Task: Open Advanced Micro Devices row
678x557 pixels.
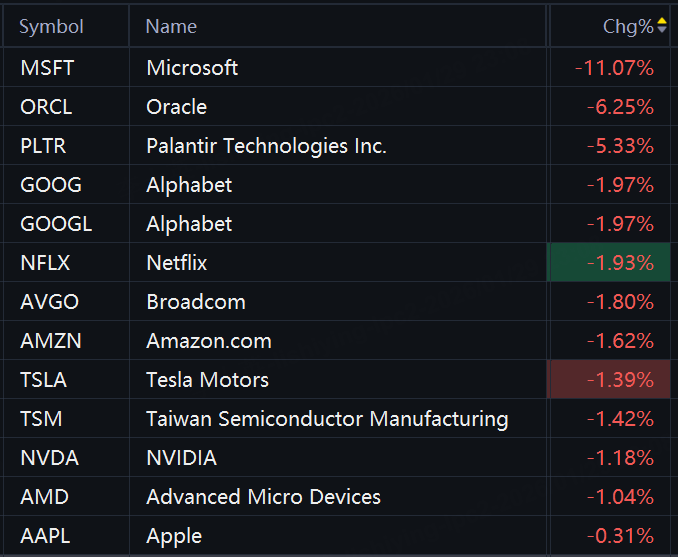Action: [263, 497]
